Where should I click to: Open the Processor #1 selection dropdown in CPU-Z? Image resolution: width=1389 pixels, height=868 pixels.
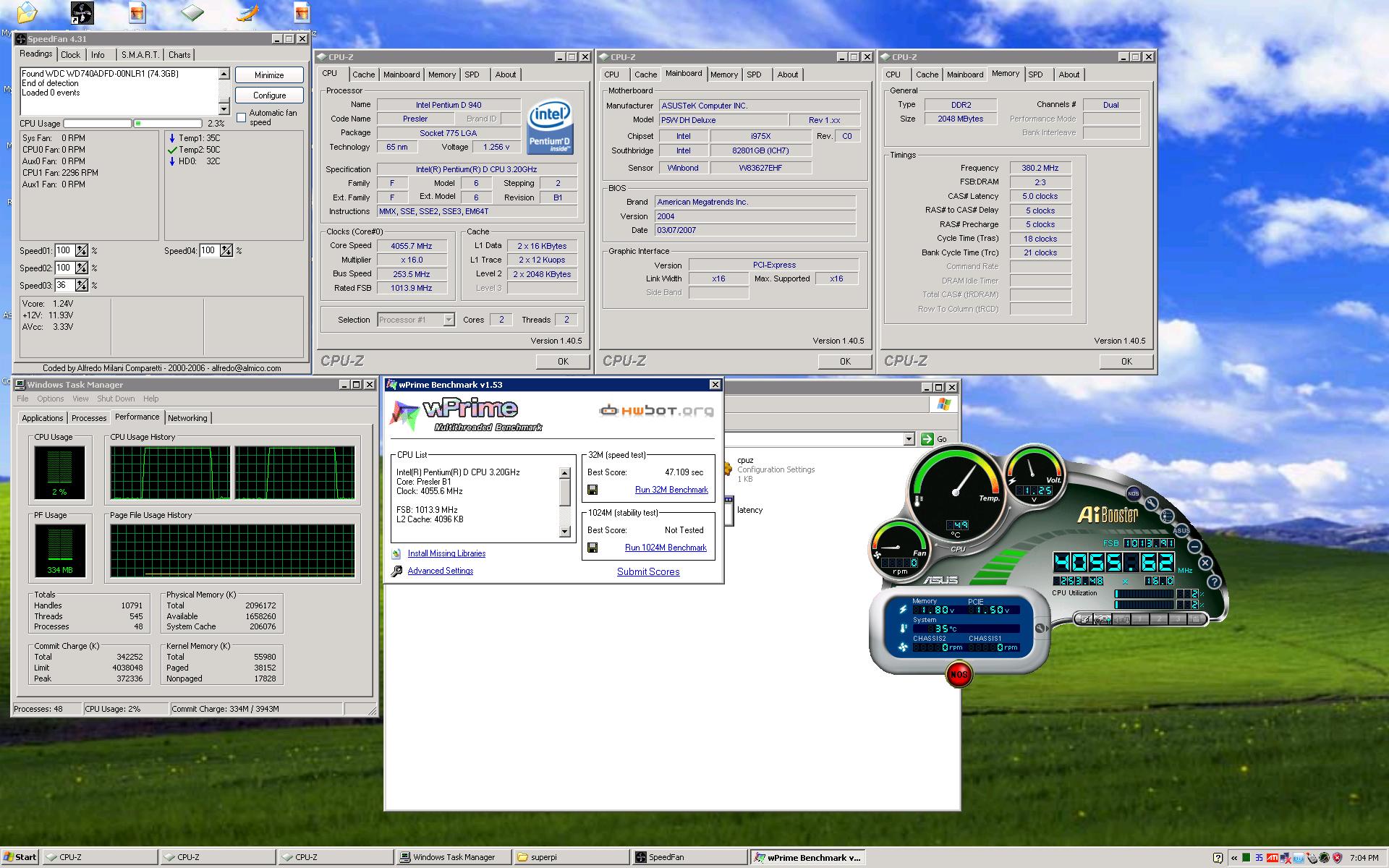tap(449, 320)
